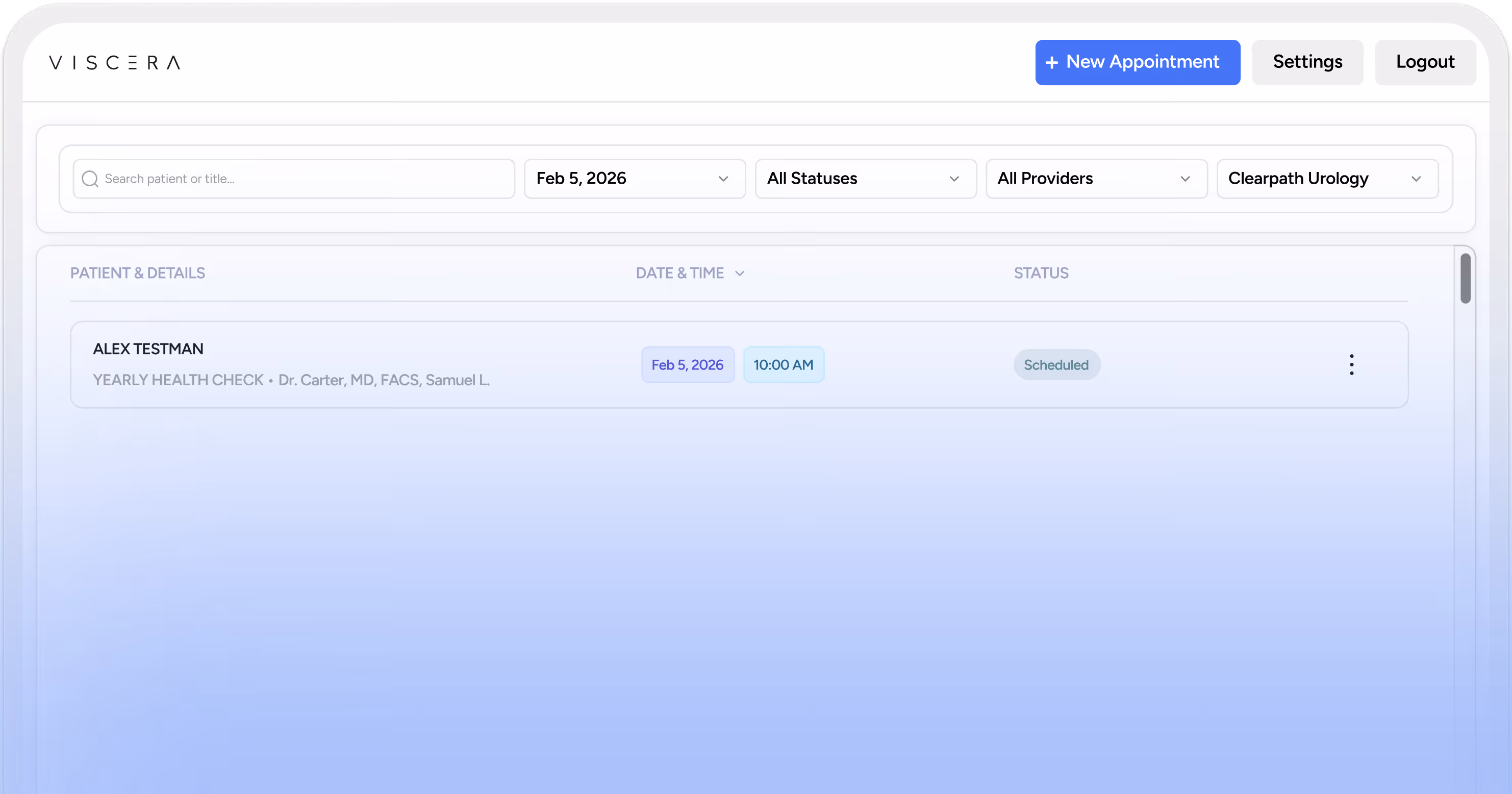Click the Clearpath Urology dropdown chevron
The height and width of the screenshot is (794, 1512).
[x=1416, y=179]
